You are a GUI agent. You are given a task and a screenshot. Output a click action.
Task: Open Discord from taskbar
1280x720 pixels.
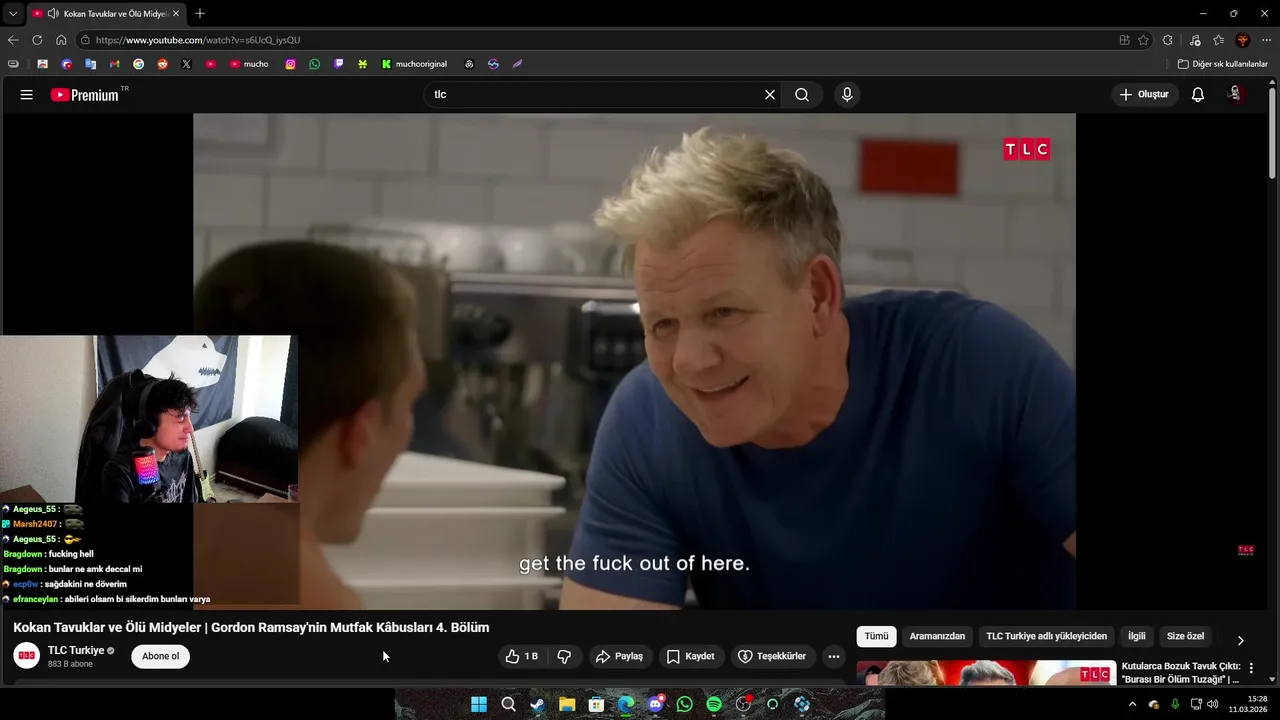[x=655, y=704]
